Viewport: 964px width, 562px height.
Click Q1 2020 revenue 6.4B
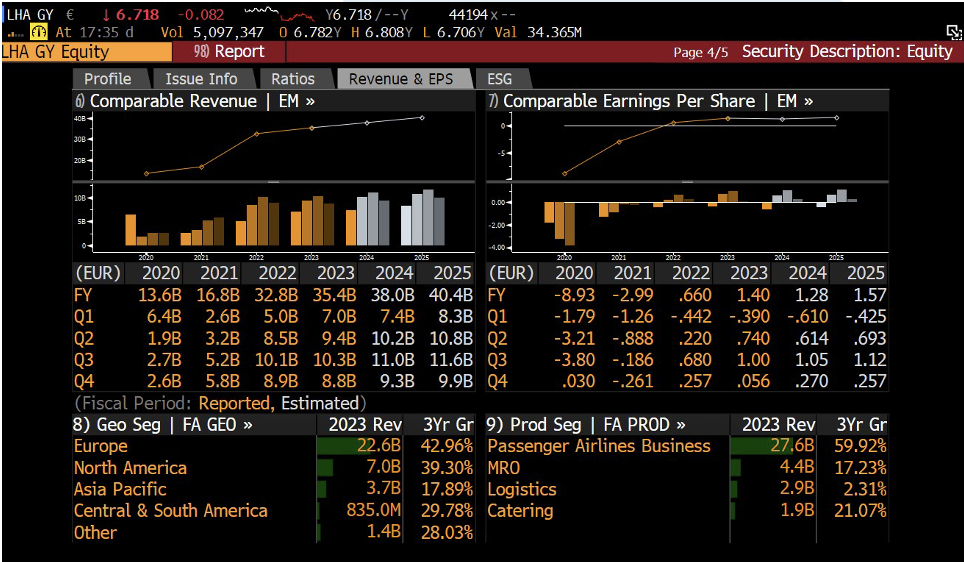tap(164, 317)
